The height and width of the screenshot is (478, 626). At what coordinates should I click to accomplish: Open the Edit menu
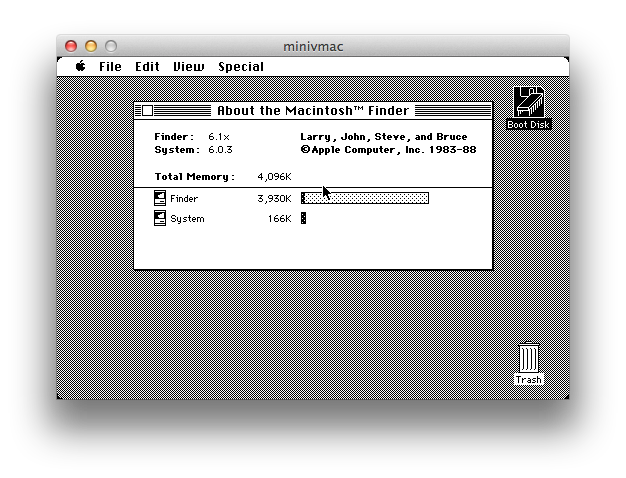click(147, 67)
